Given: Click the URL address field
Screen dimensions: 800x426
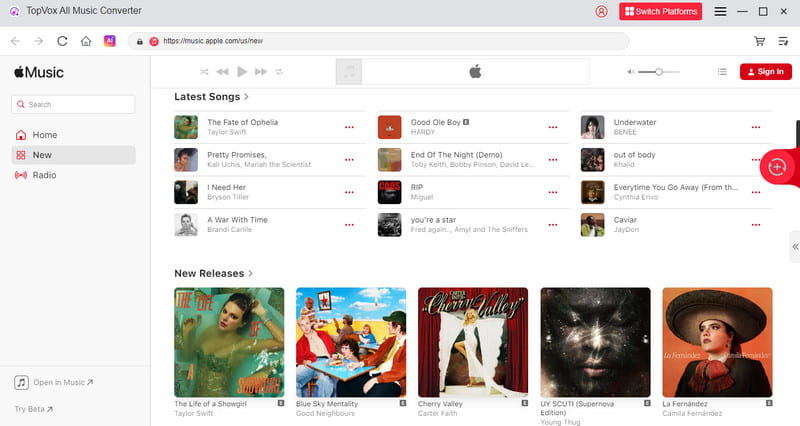Looking at the screenshot, I should 378,41.
